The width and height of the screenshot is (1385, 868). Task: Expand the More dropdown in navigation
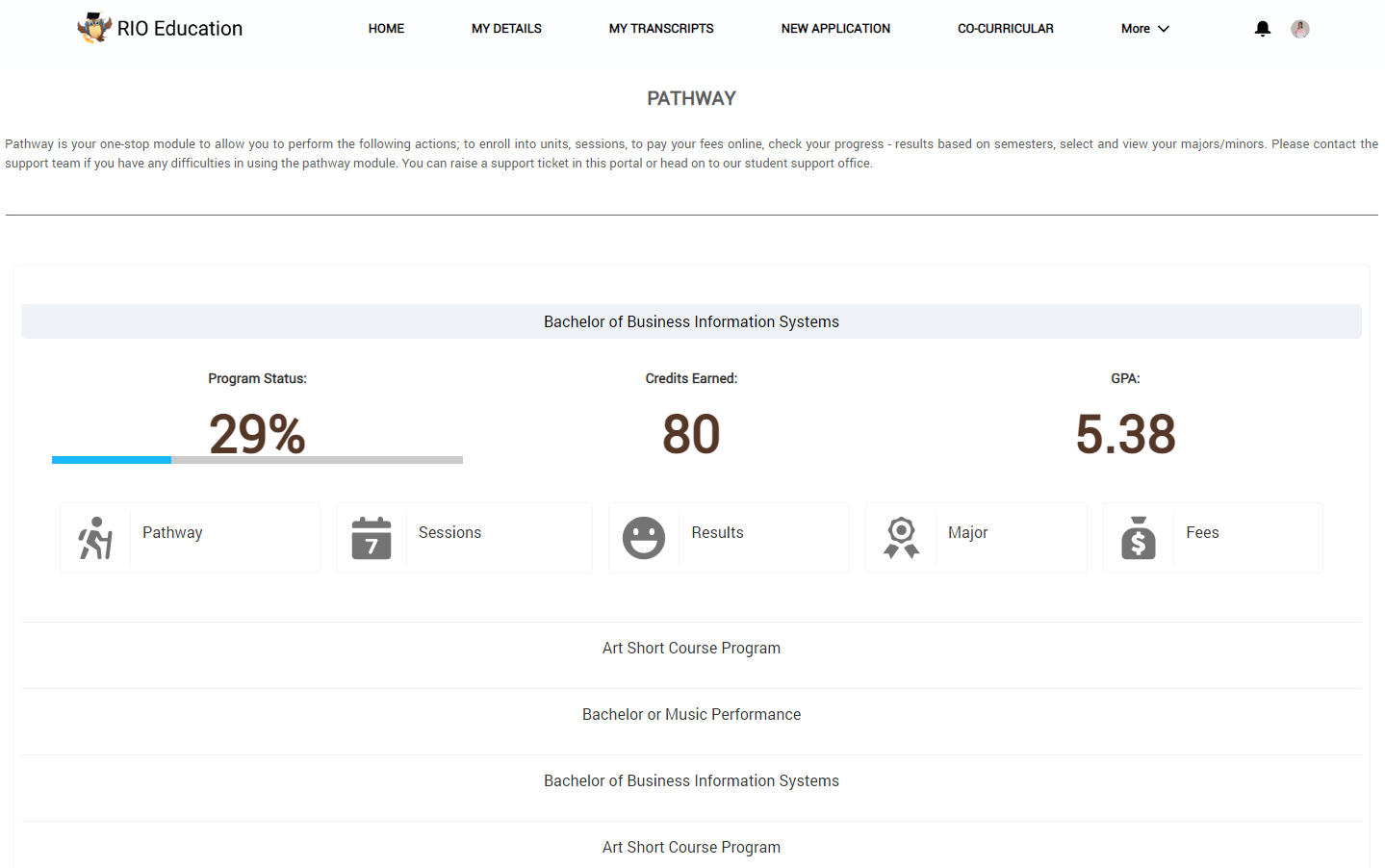pos(1144,29)
